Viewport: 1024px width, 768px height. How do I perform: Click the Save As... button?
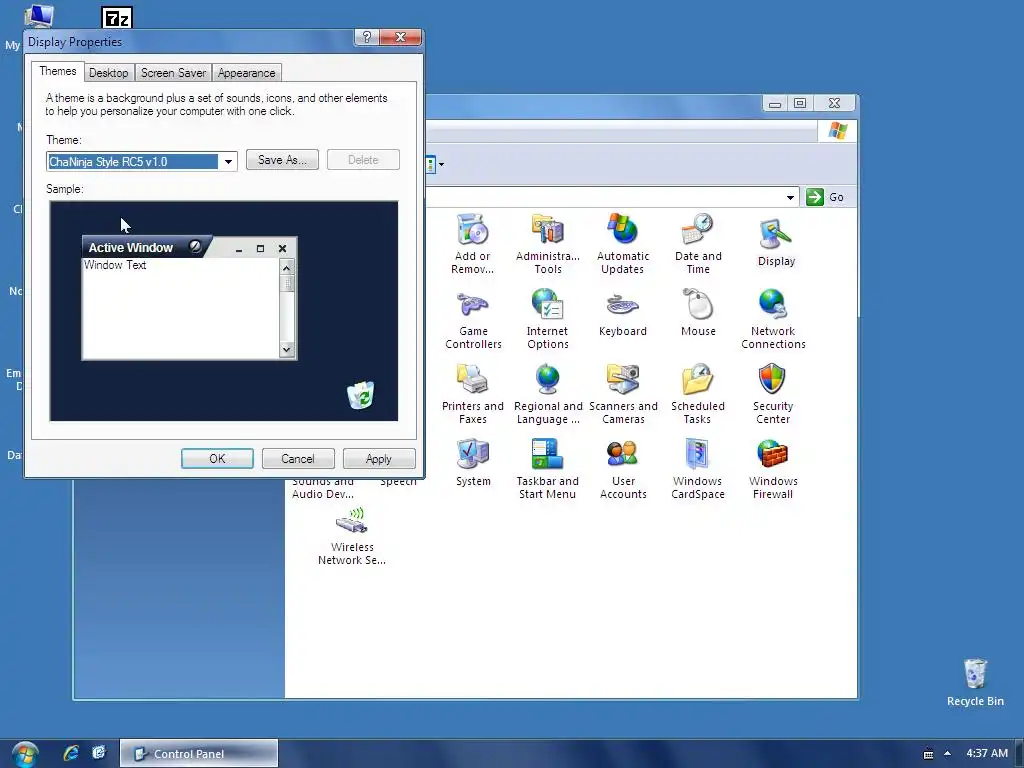pos(282,160)
